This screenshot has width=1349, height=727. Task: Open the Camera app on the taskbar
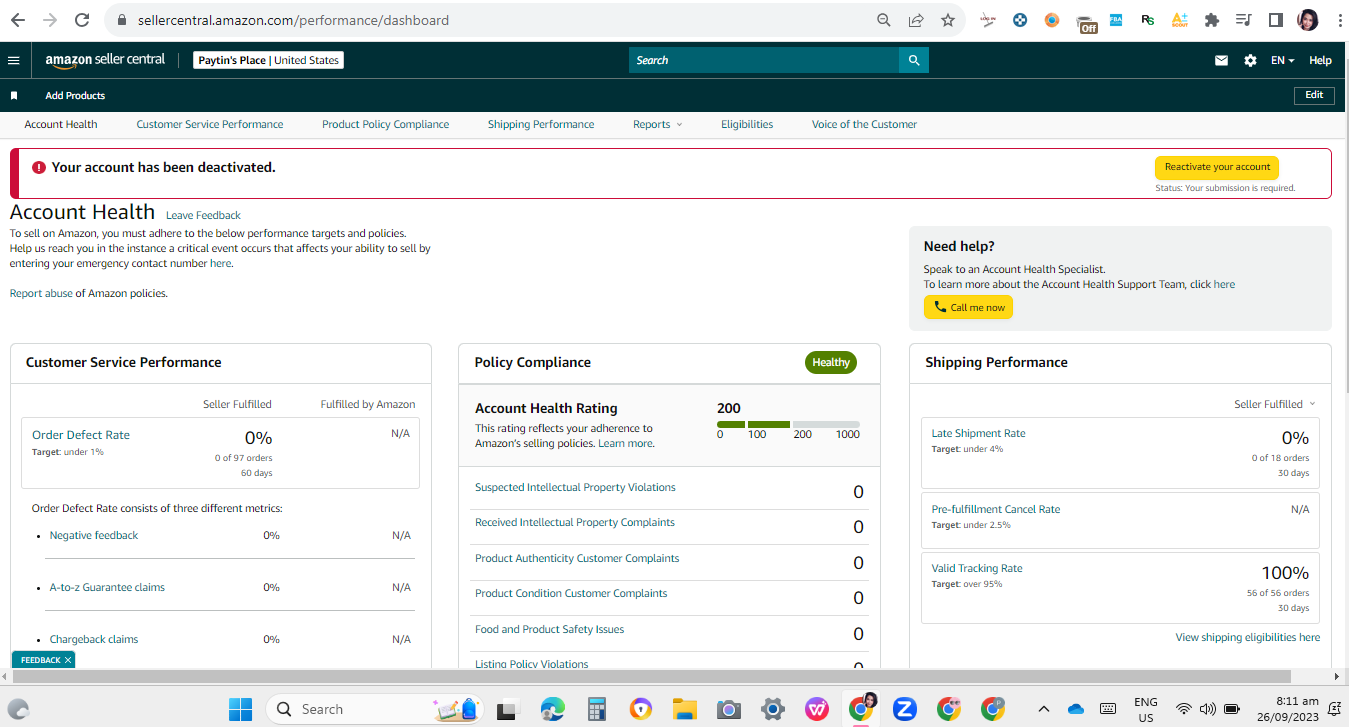coord(729,709)
